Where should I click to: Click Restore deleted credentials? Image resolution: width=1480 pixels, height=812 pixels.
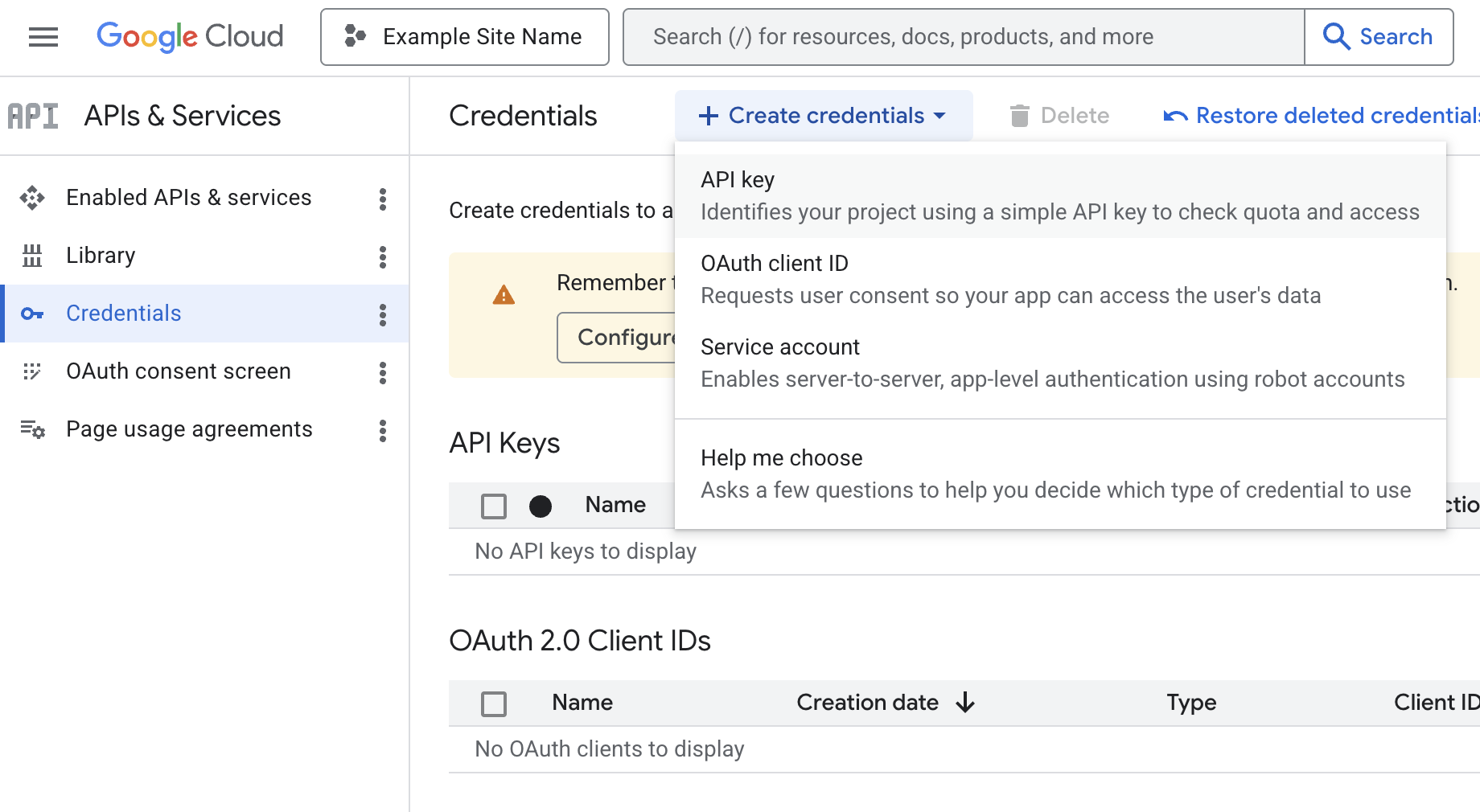tap(1322, 116)
